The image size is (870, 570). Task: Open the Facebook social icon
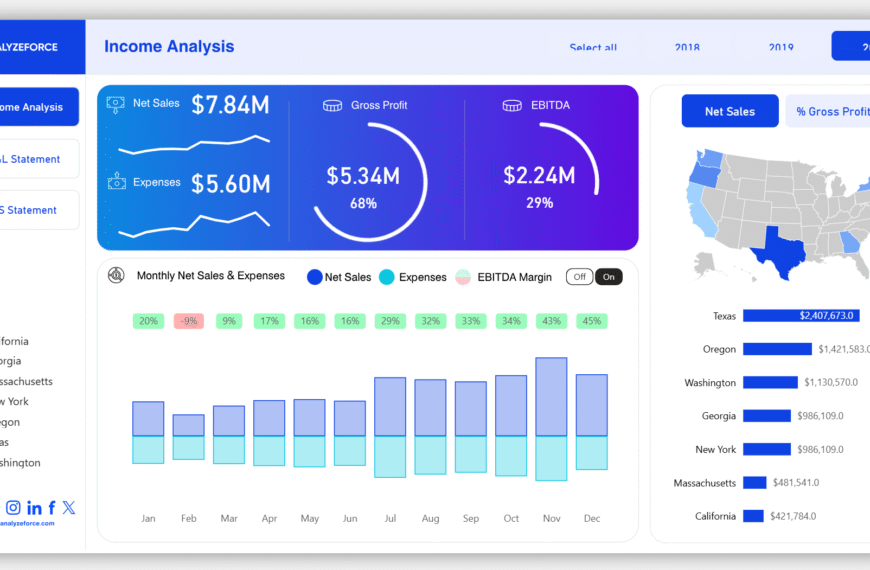[52, 508]
